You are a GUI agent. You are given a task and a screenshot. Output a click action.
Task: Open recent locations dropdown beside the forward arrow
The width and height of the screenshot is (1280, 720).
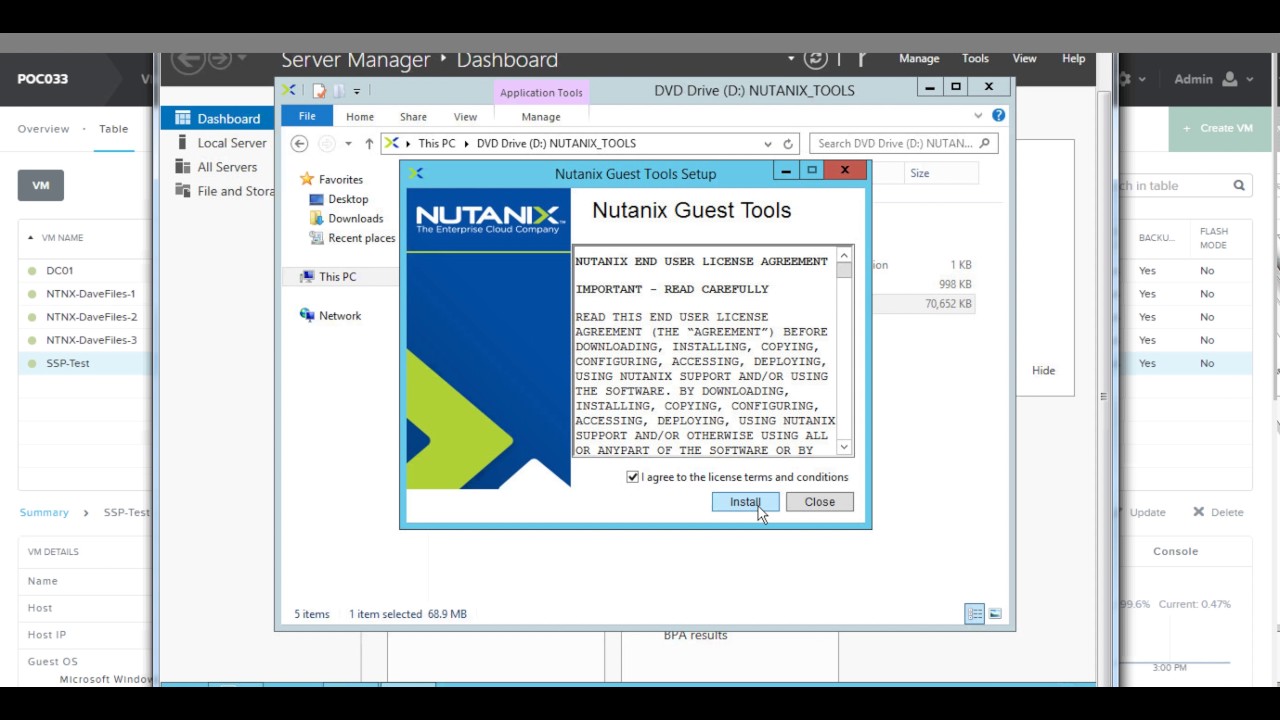click(x=348, y=144)
